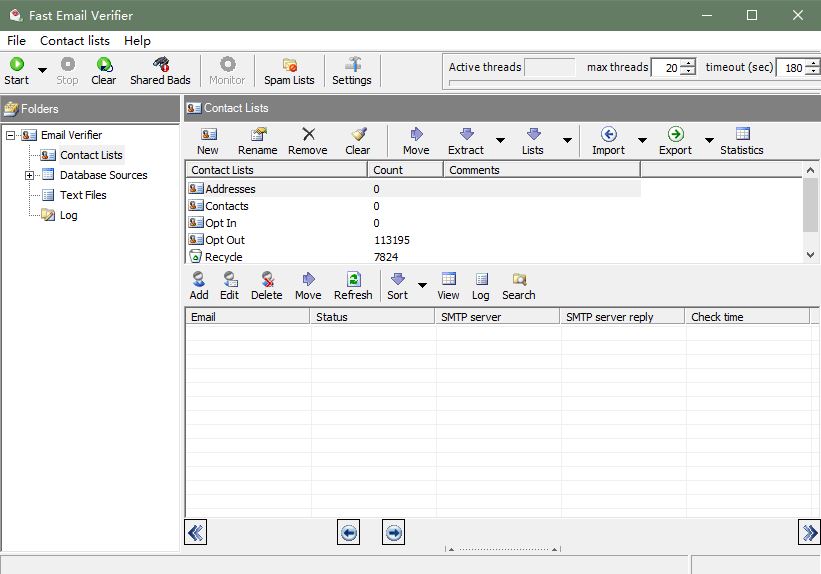Open Spam Lists from the toolbar
The image size is (821, 574).
(289, 71)
